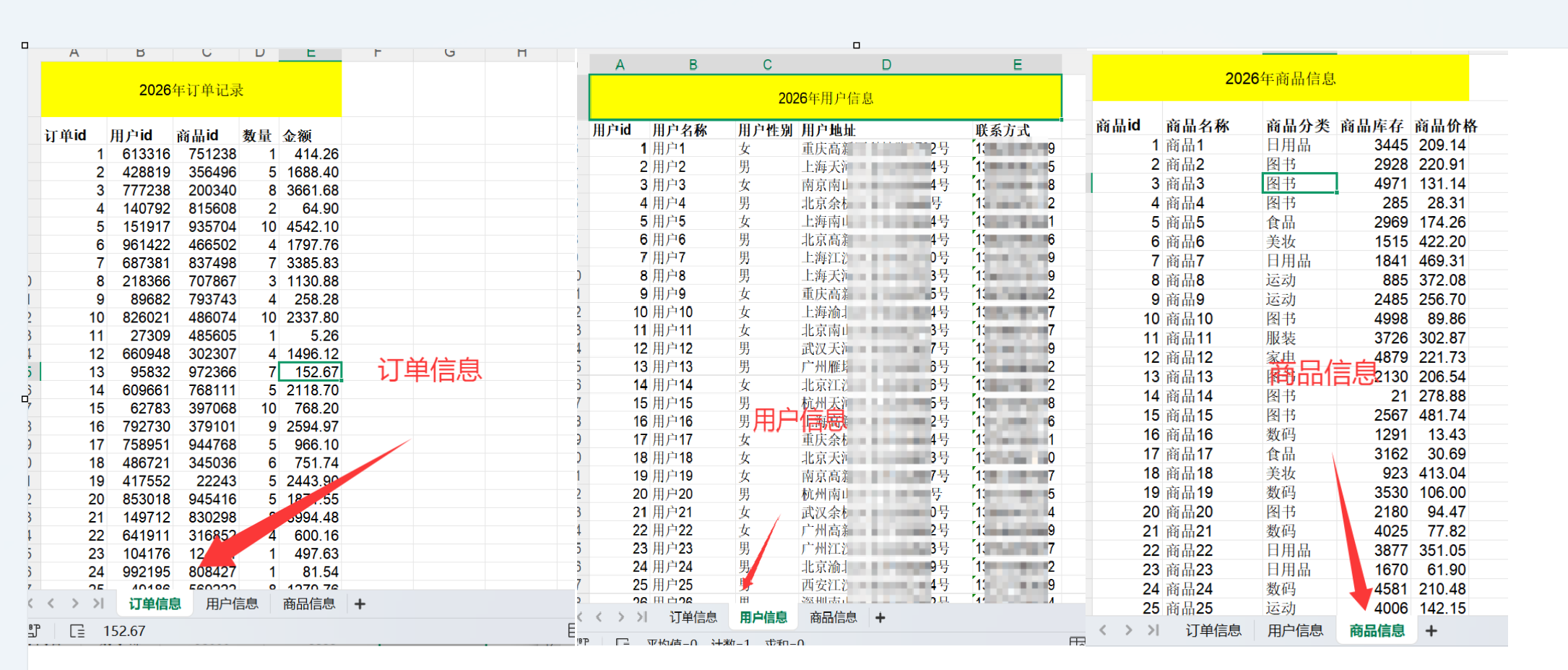The width and height of the screenshot is (1568, 670).
Task: Select the 联系方式 header cell
Action: coord(1017,130)
